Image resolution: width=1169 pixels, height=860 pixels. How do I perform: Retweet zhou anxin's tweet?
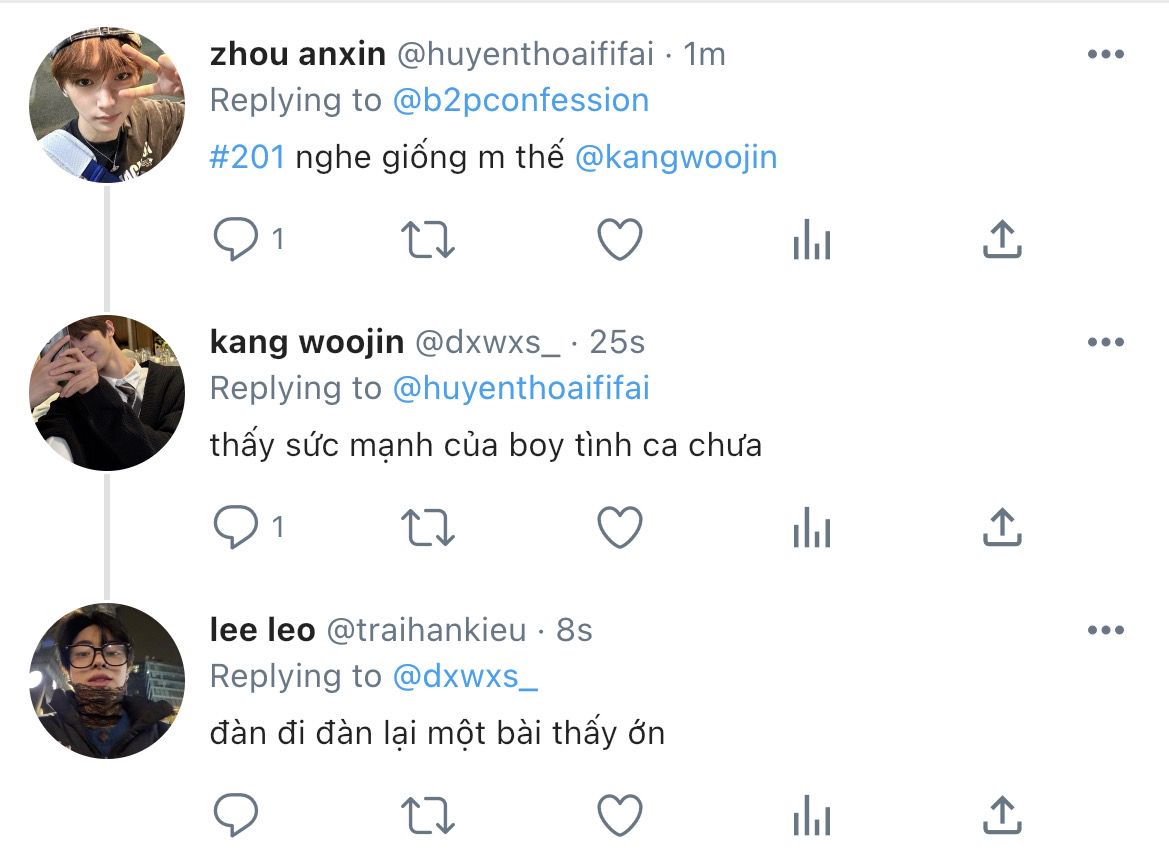click(428, 239)
